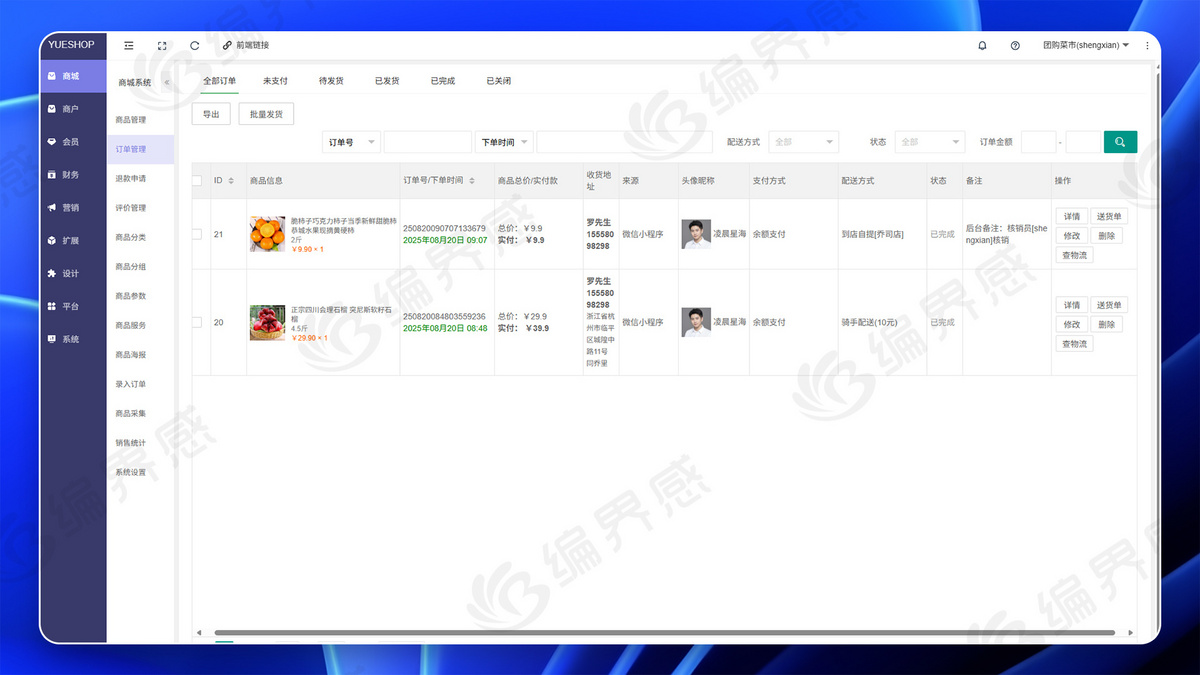Select 平台 in the left navigation

[73, 306]
